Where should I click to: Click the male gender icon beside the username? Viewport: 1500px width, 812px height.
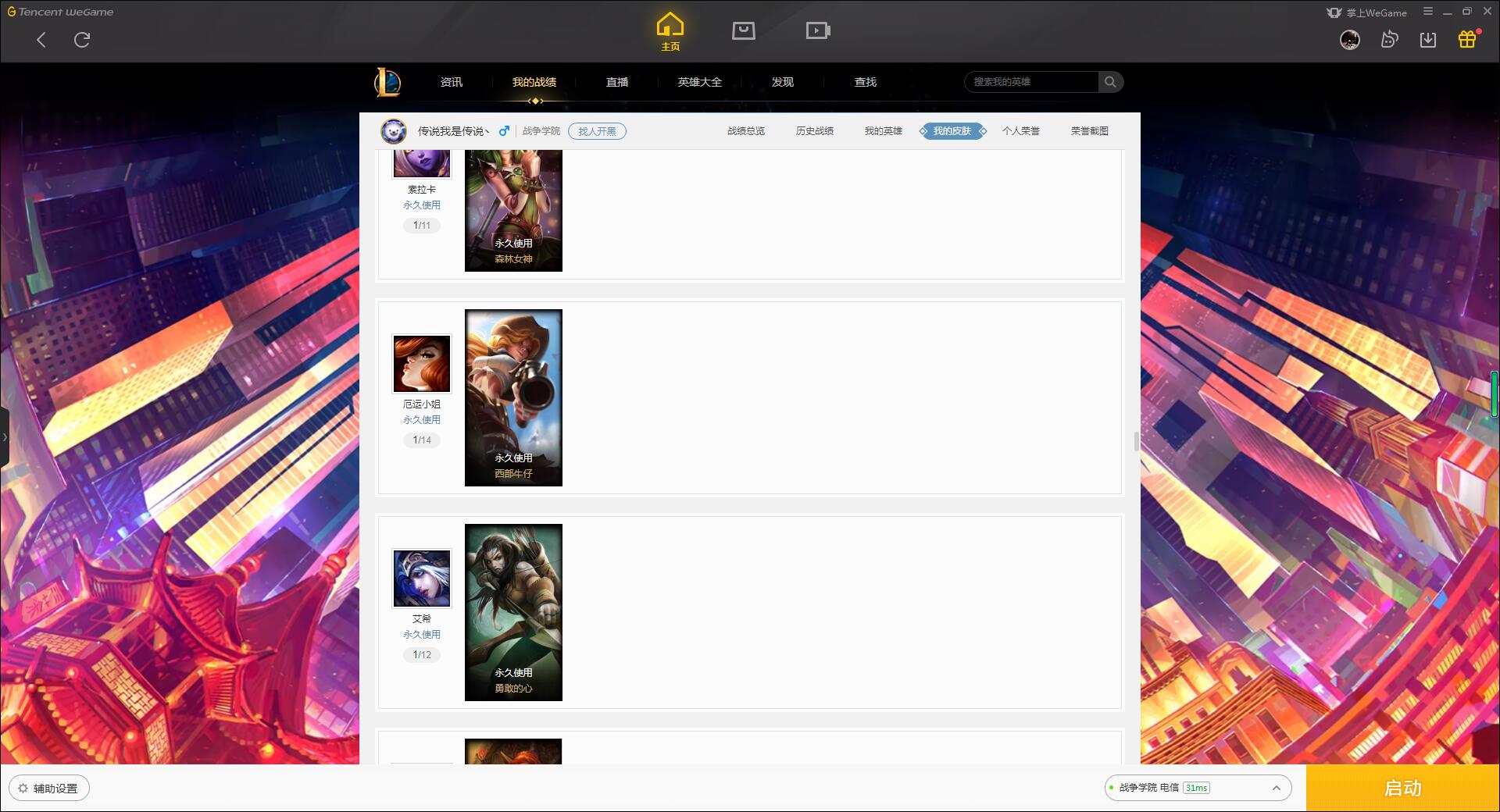point(504,131)
